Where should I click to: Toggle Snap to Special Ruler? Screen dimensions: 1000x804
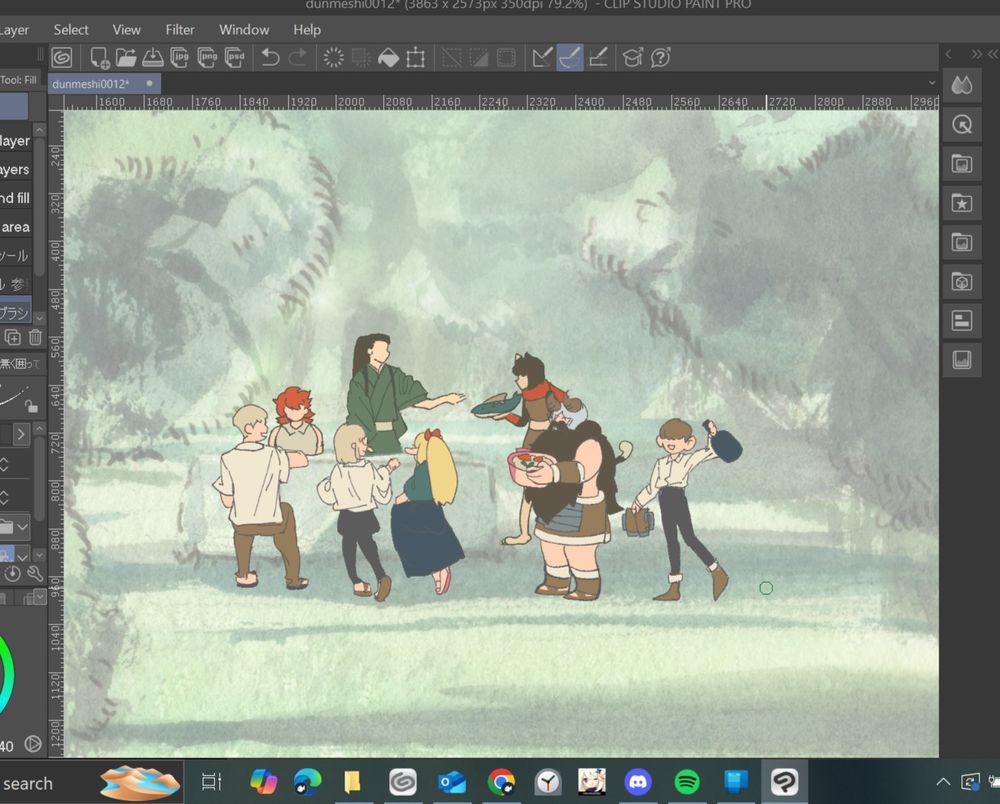tap(570, 58)
